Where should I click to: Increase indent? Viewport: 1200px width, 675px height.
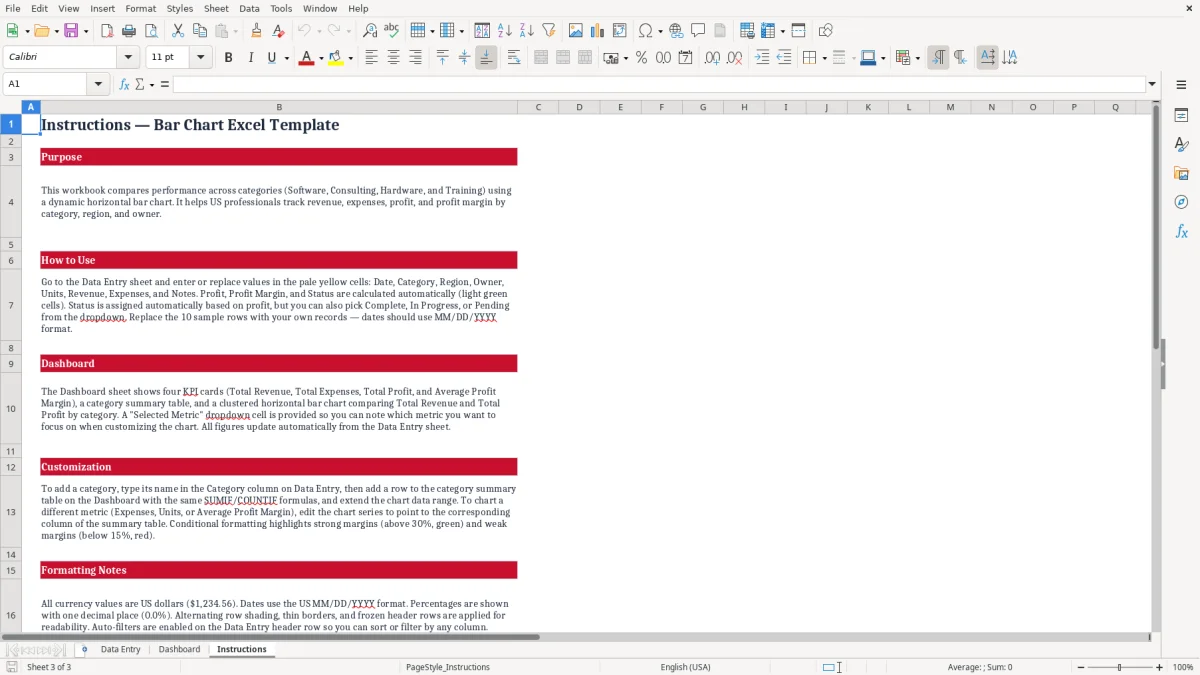click(762, 58)
